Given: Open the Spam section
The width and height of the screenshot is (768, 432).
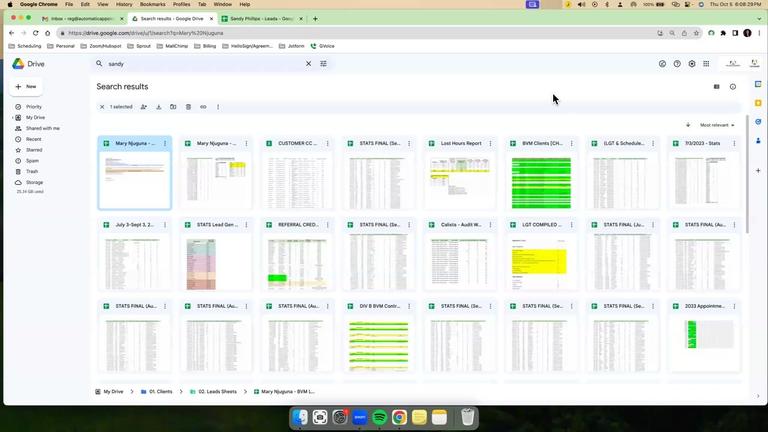Looking at the screenshot, I should (x=32, y=161).
